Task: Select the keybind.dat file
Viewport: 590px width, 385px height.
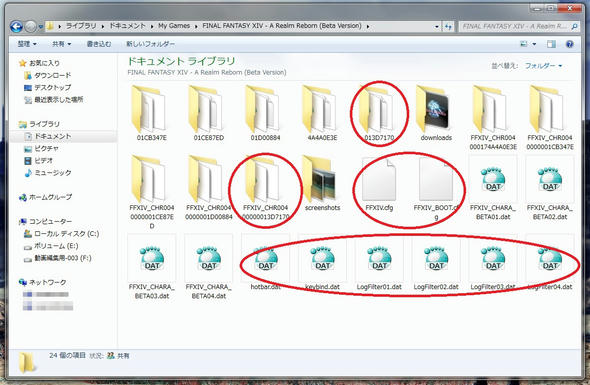Action: [x=322, y=263]
